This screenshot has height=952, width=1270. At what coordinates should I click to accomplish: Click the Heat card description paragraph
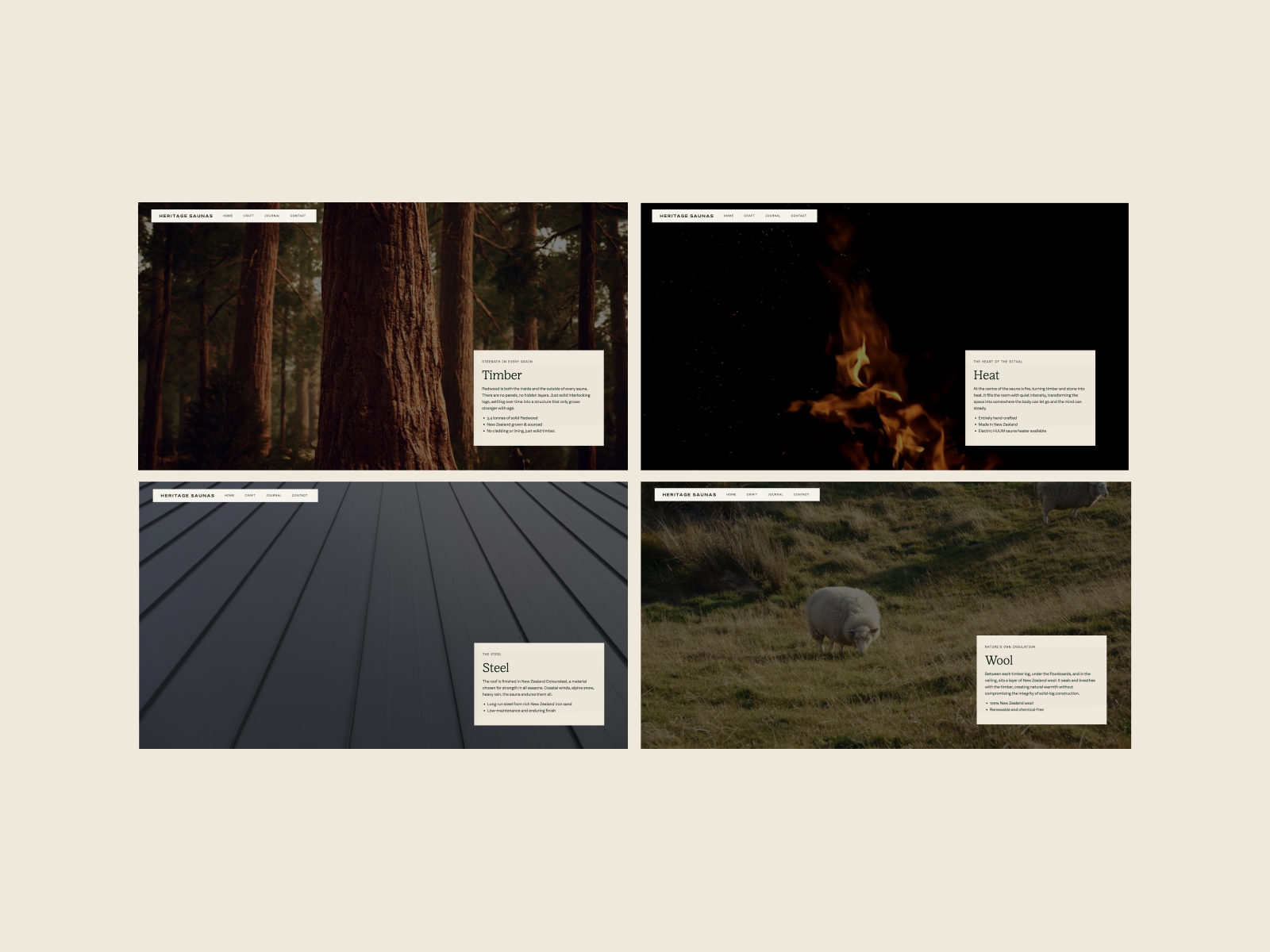[1029, 398]
